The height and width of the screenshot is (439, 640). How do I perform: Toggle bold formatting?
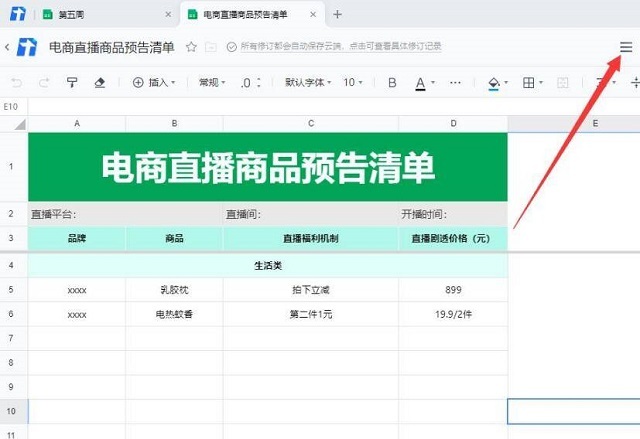tap(392, 82)
